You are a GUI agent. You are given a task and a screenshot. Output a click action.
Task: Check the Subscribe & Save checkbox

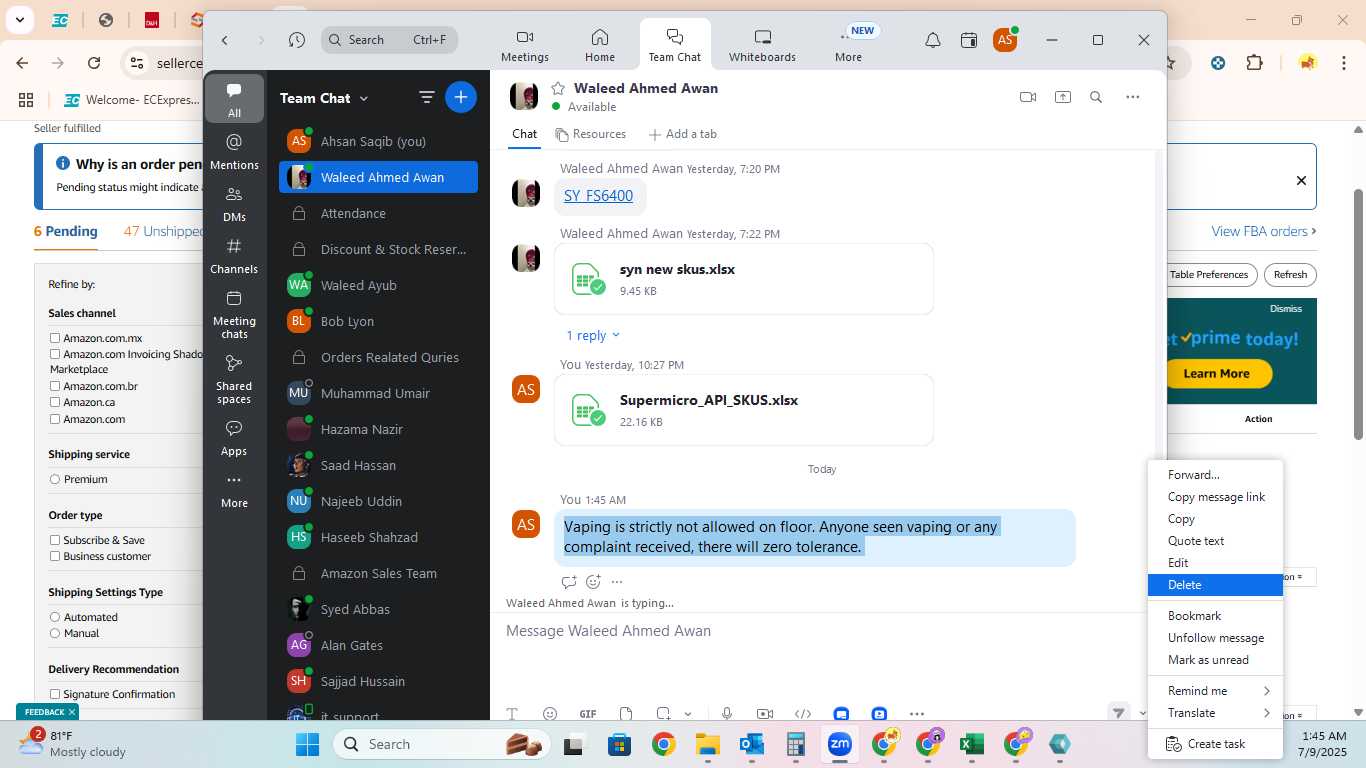[x=55, y=540]
